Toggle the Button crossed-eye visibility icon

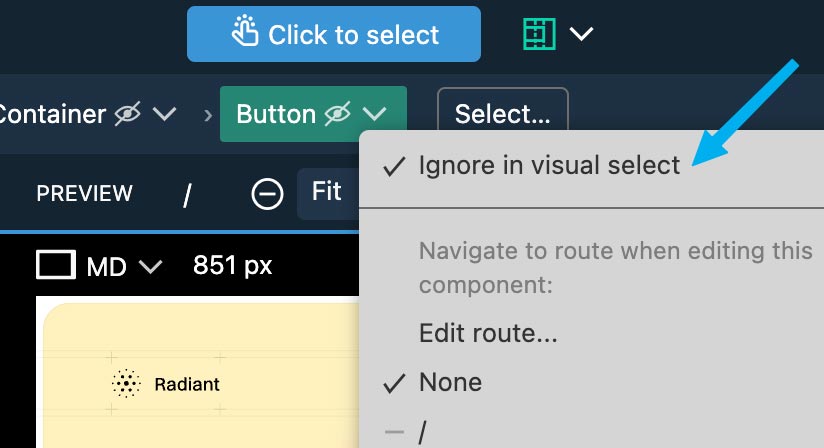pyautogui.click(x=337, y=113)
